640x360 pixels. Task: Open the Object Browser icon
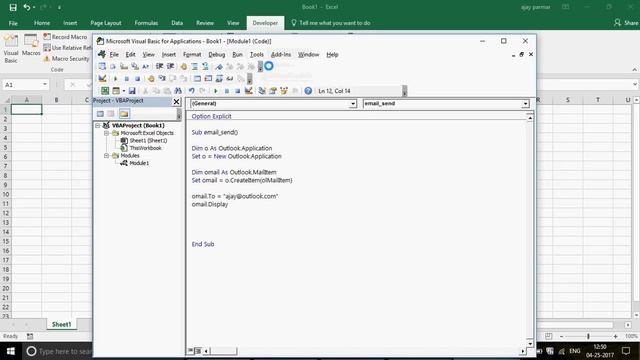pyautogui.click(x=284, y=91)
